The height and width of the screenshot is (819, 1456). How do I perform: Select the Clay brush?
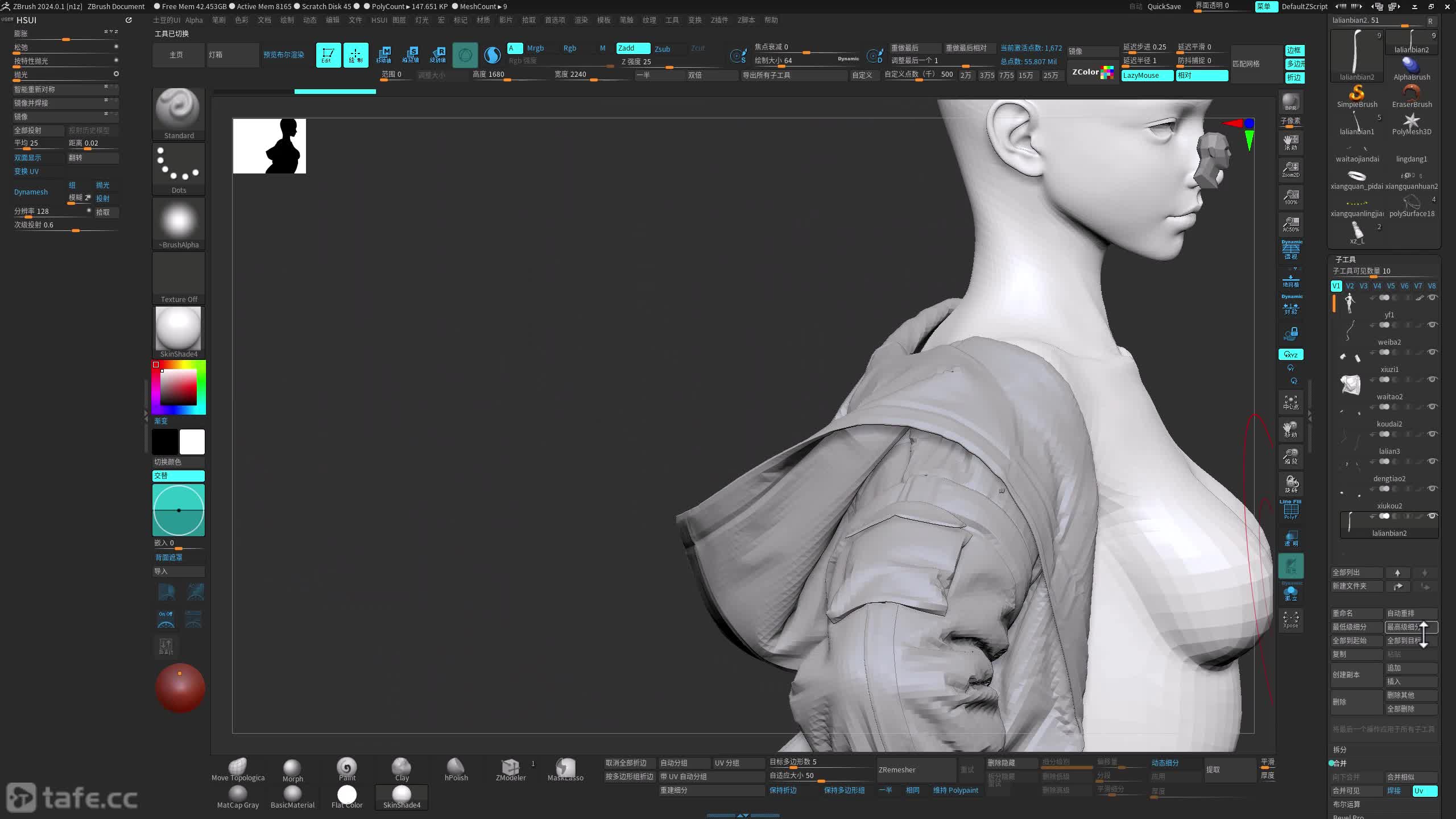tap(402, 770)
